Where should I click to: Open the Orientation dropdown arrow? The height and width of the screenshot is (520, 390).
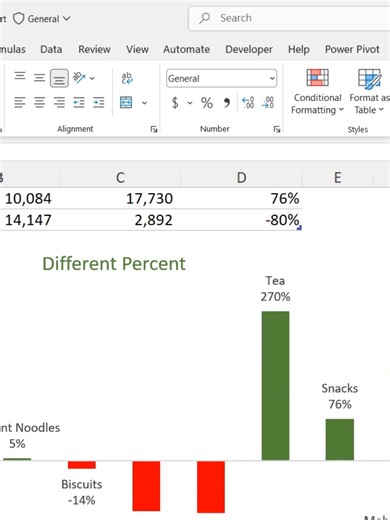click(92, 78)
